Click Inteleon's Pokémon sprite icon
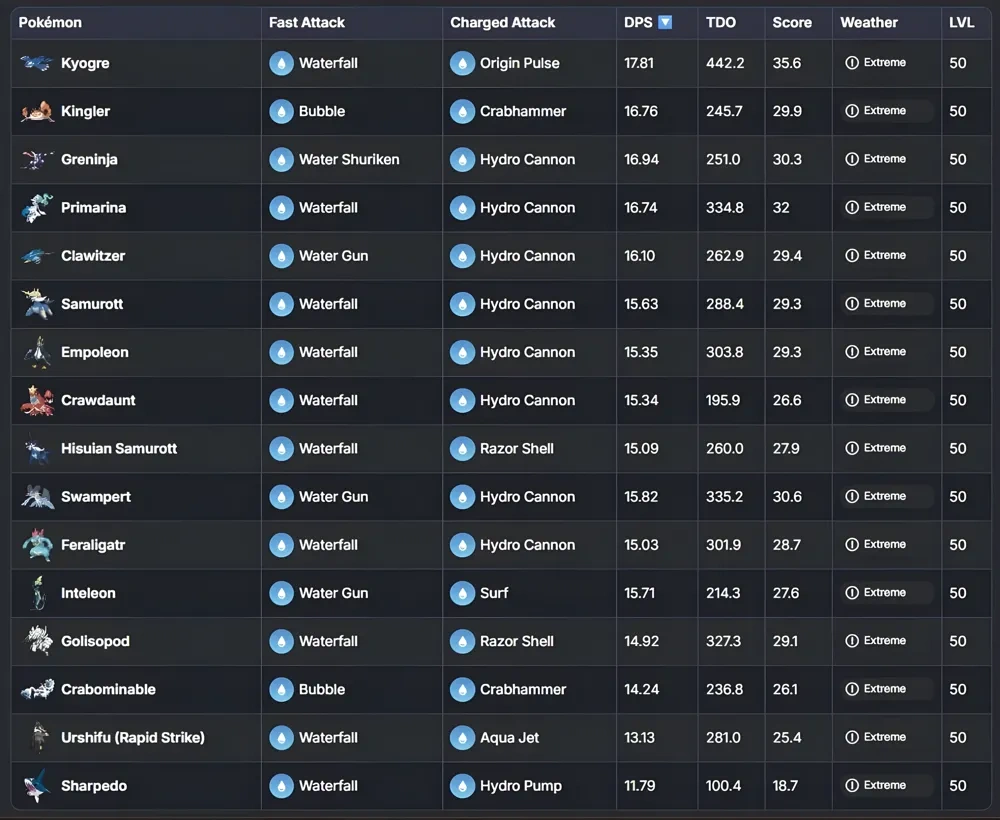This screenshot has width=1000, height=820. (38, 593)
